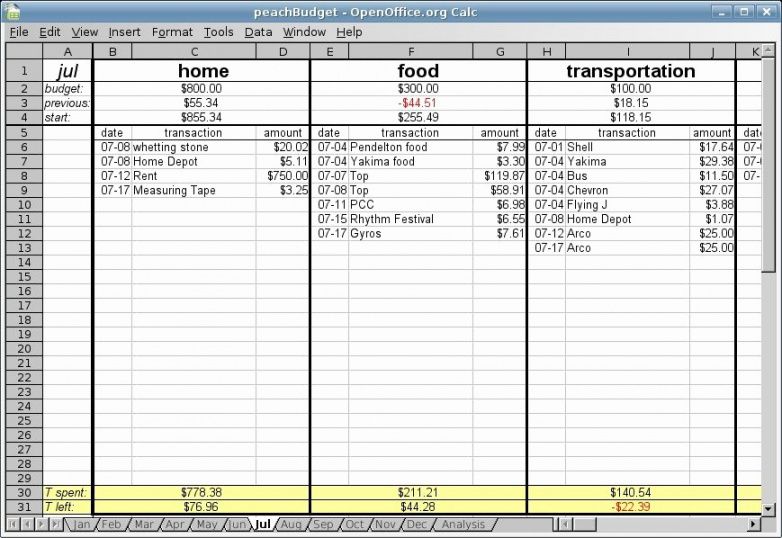Screen dimensions: 782x538
Task: Select row 8 header
Action: (x=21, y=176)
